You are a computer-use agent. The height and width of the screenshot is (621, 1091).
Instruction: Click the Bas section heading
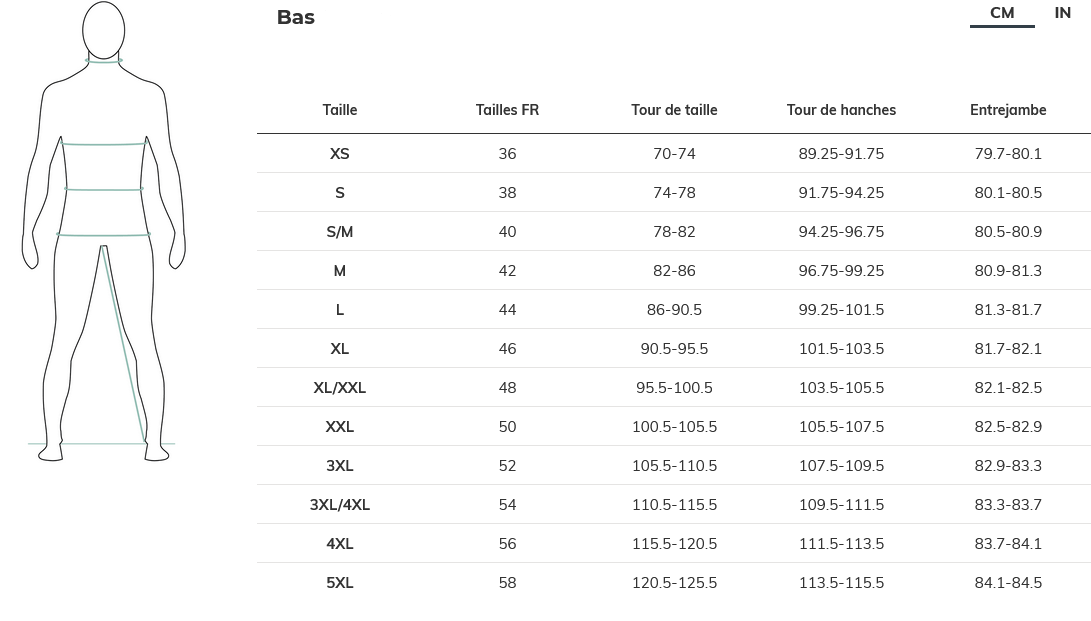point(296,17)
